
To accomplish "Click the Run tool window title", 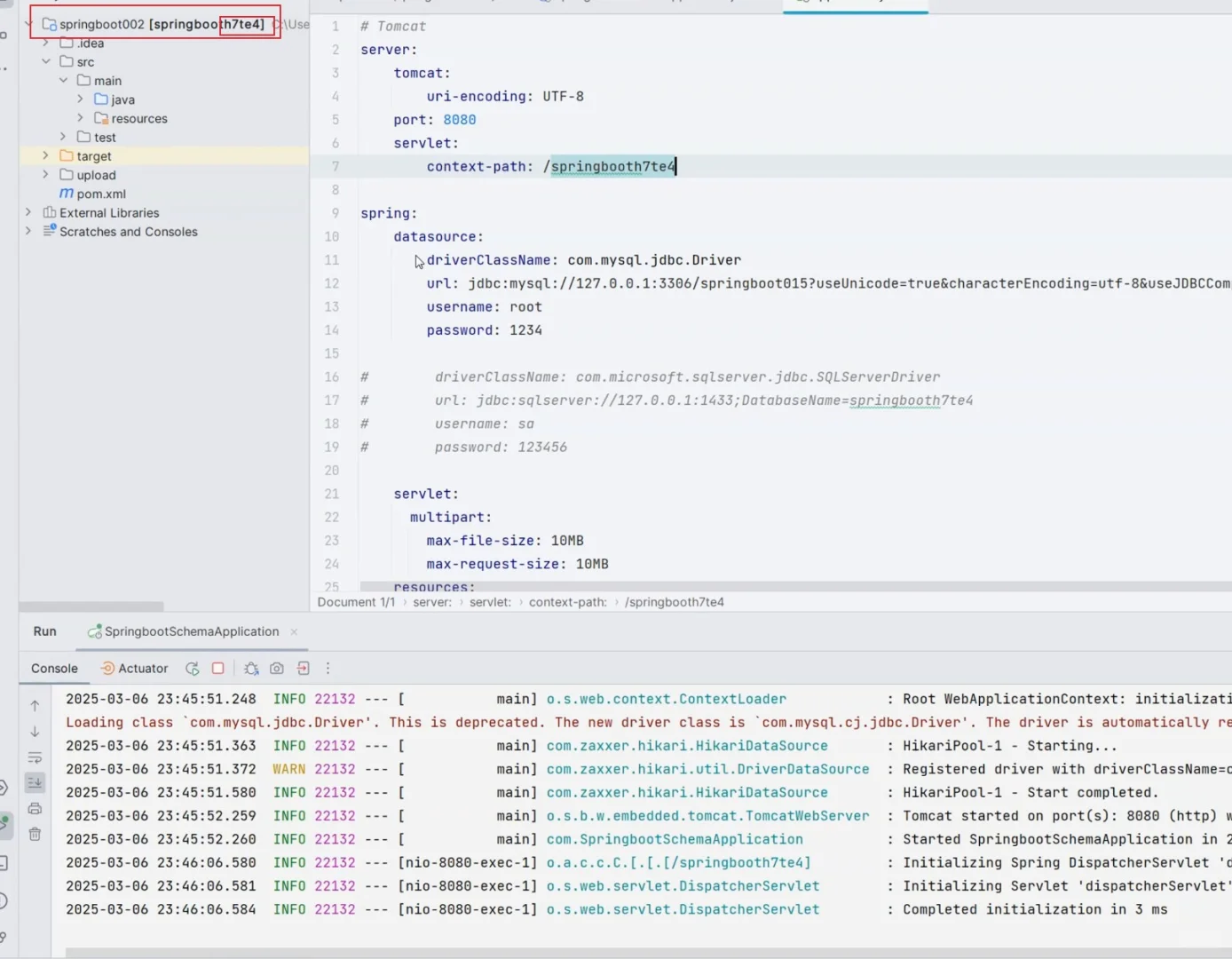I will (44, 631).
